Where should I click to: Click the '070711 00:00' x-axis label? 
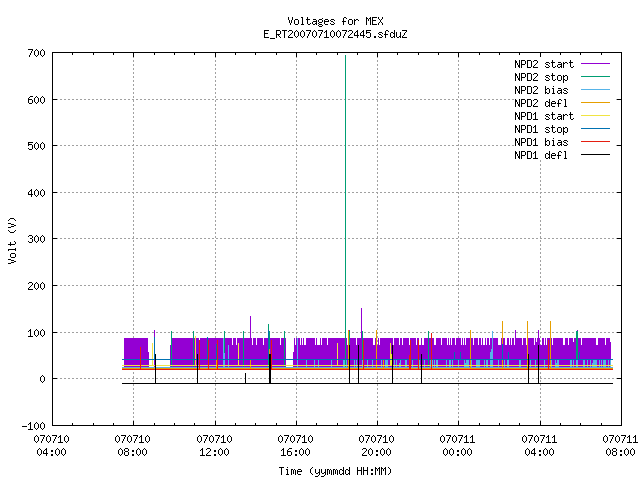point(458,446)
